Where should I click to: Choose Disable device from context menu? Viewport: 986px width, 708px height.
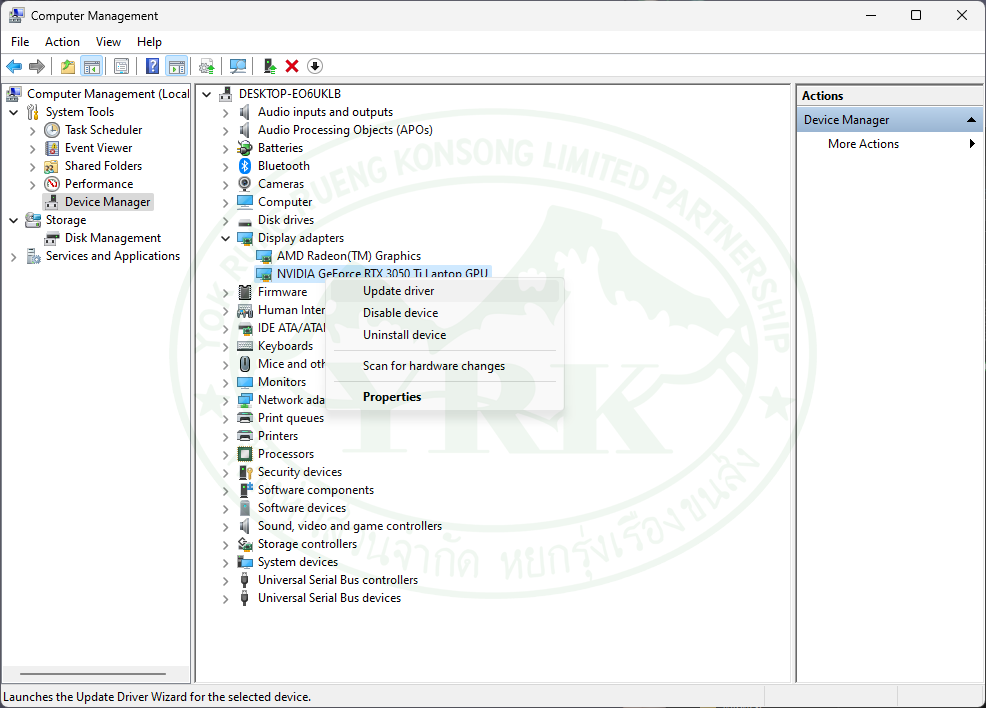pos(445,313)
